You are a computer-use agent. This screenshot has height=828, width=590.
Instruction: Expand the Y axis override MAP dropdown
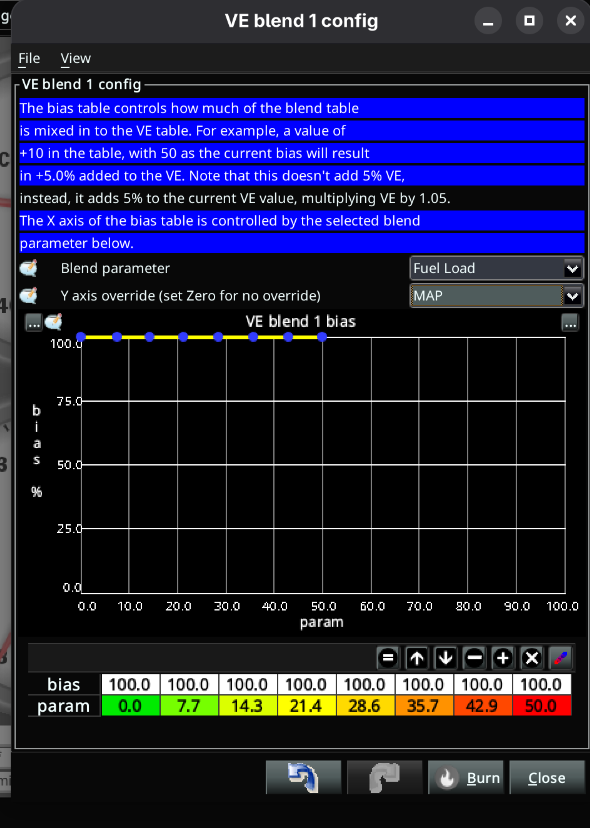[x=496, y=296]
